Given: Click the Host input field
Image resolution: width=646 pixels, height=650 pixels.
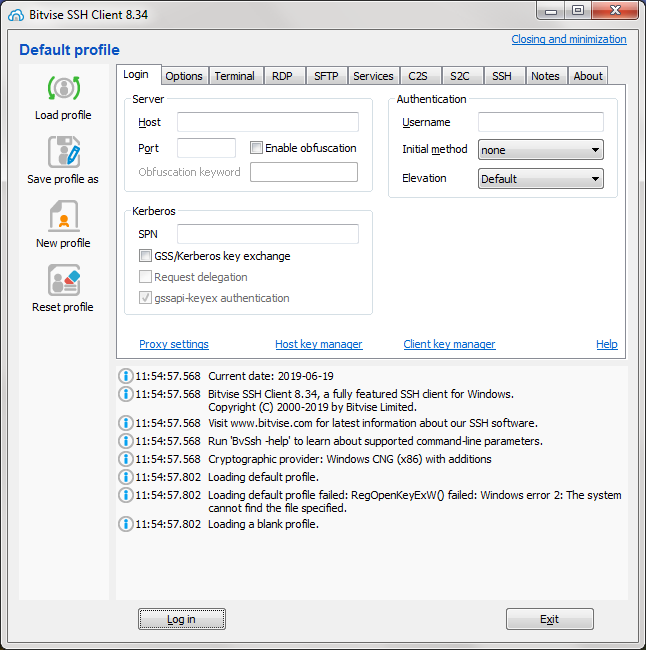Looking at the screenshot, I should click(x=267, y=122).
